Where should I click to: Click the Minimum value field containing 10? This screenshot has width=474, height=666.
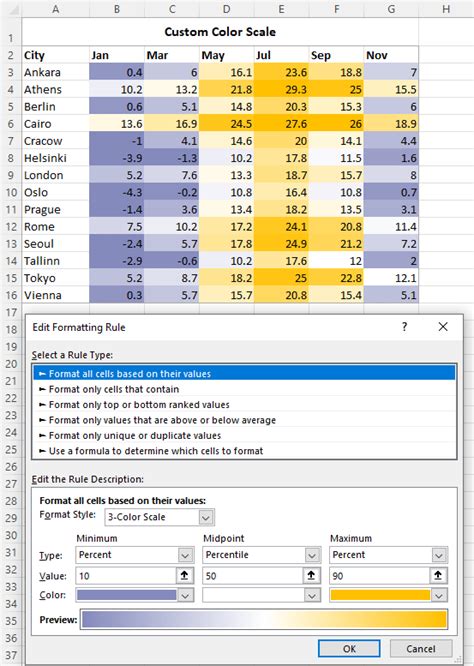(126, 576)
